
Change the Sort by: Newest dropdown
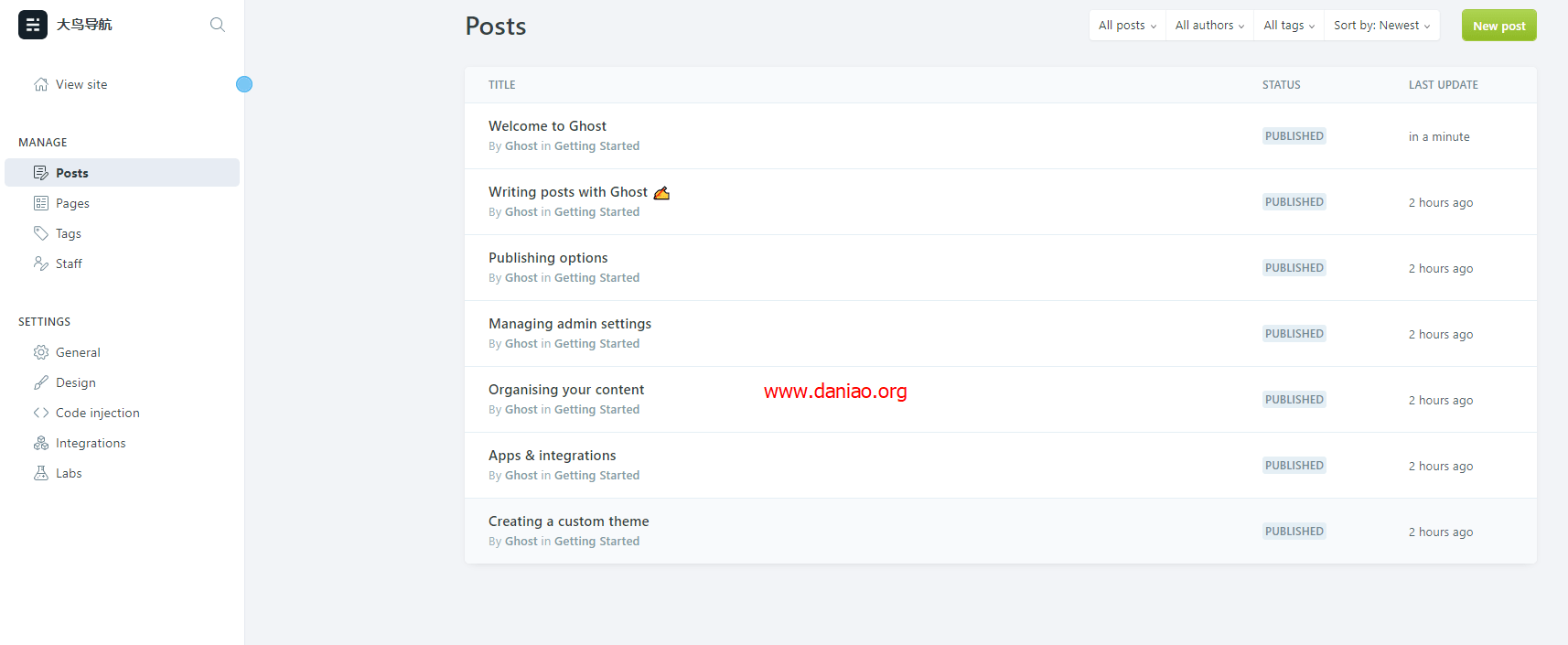tap(1381, 26)
